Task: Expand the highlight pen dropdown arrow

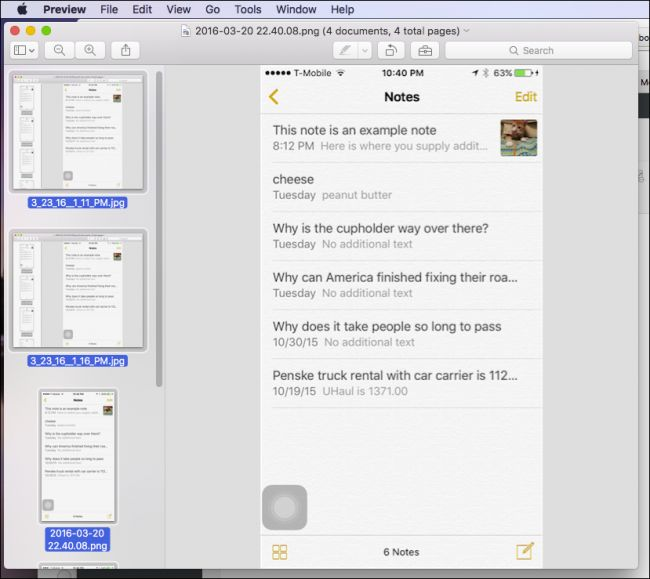Action: pyautogui.click(x=365, y=51)
